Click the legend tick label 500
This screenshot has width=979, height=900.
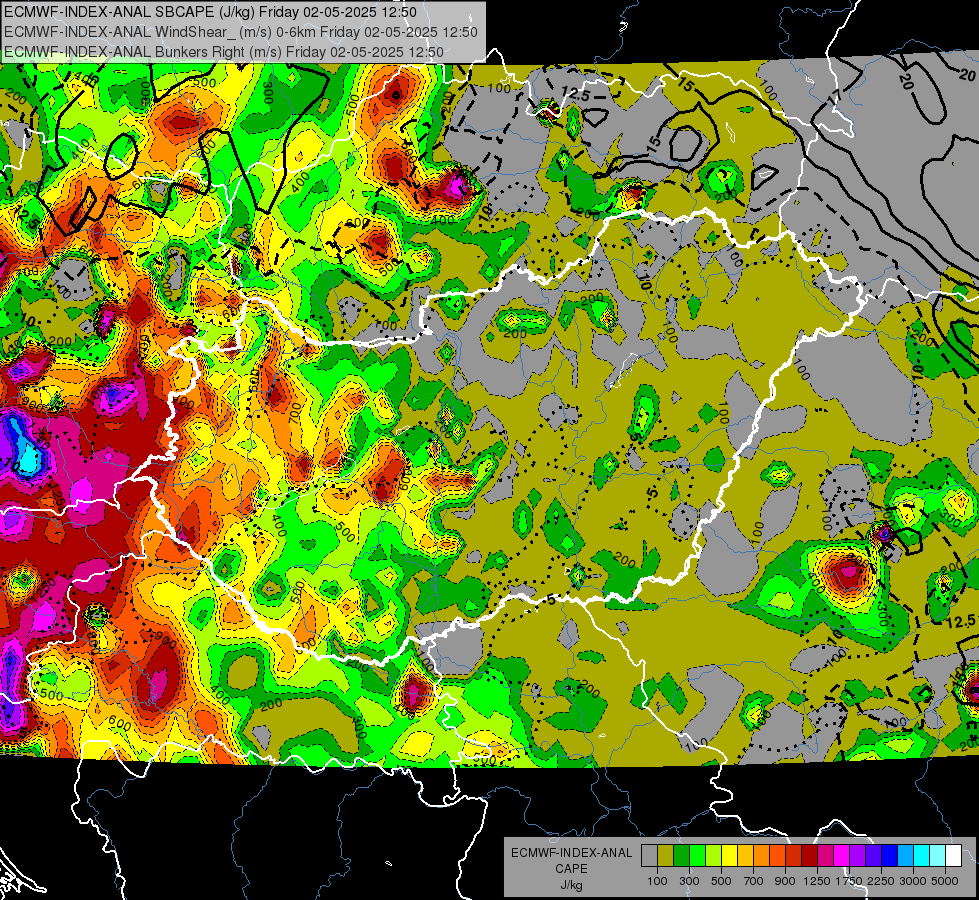(x=721, y=881)
